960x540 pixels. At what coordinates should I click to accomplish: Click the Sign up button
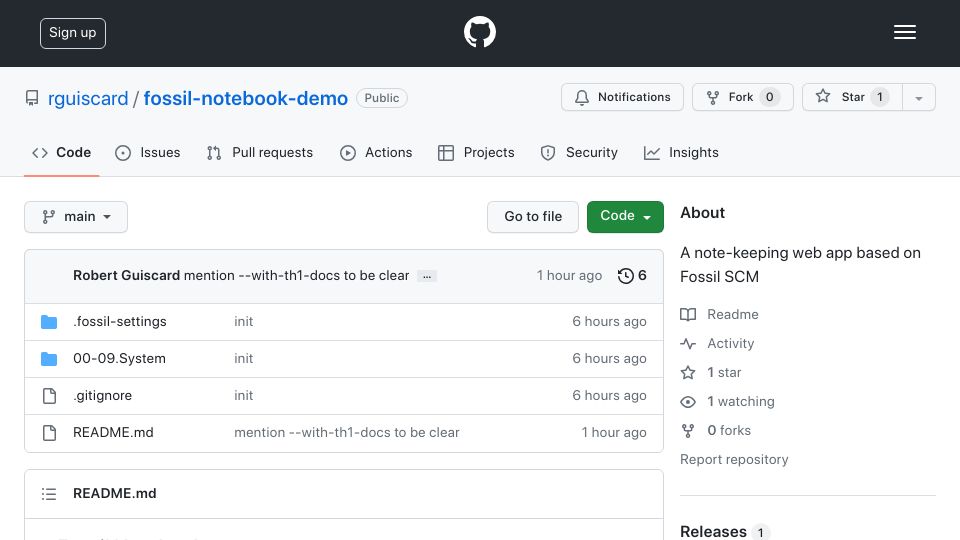click(73, 33)
